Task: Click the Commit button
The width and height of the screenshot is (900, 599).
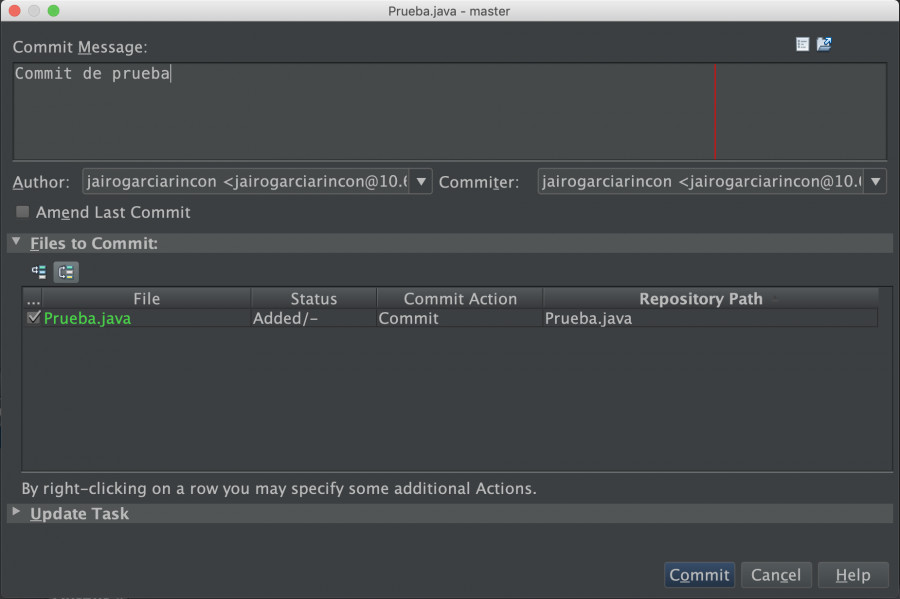Action: click(x=699, y=575)
